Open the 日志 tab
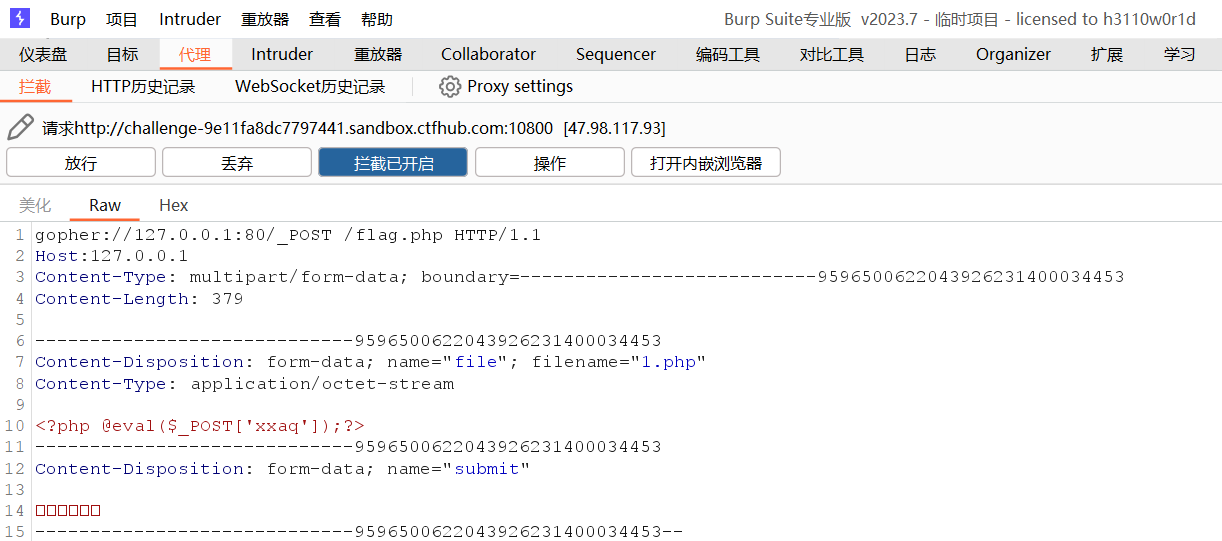This screenshot has width=1222, height=541. (920, 54)
